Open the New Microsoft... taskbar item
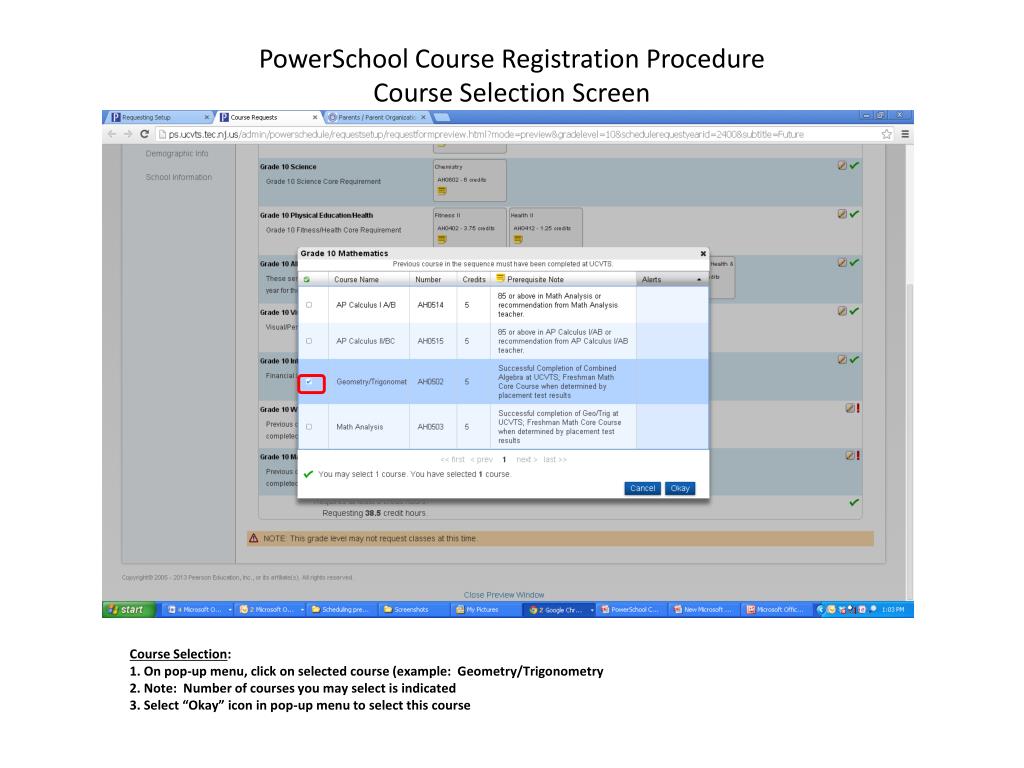This screenshot has width=1024, height=768. tap(703, 609)
